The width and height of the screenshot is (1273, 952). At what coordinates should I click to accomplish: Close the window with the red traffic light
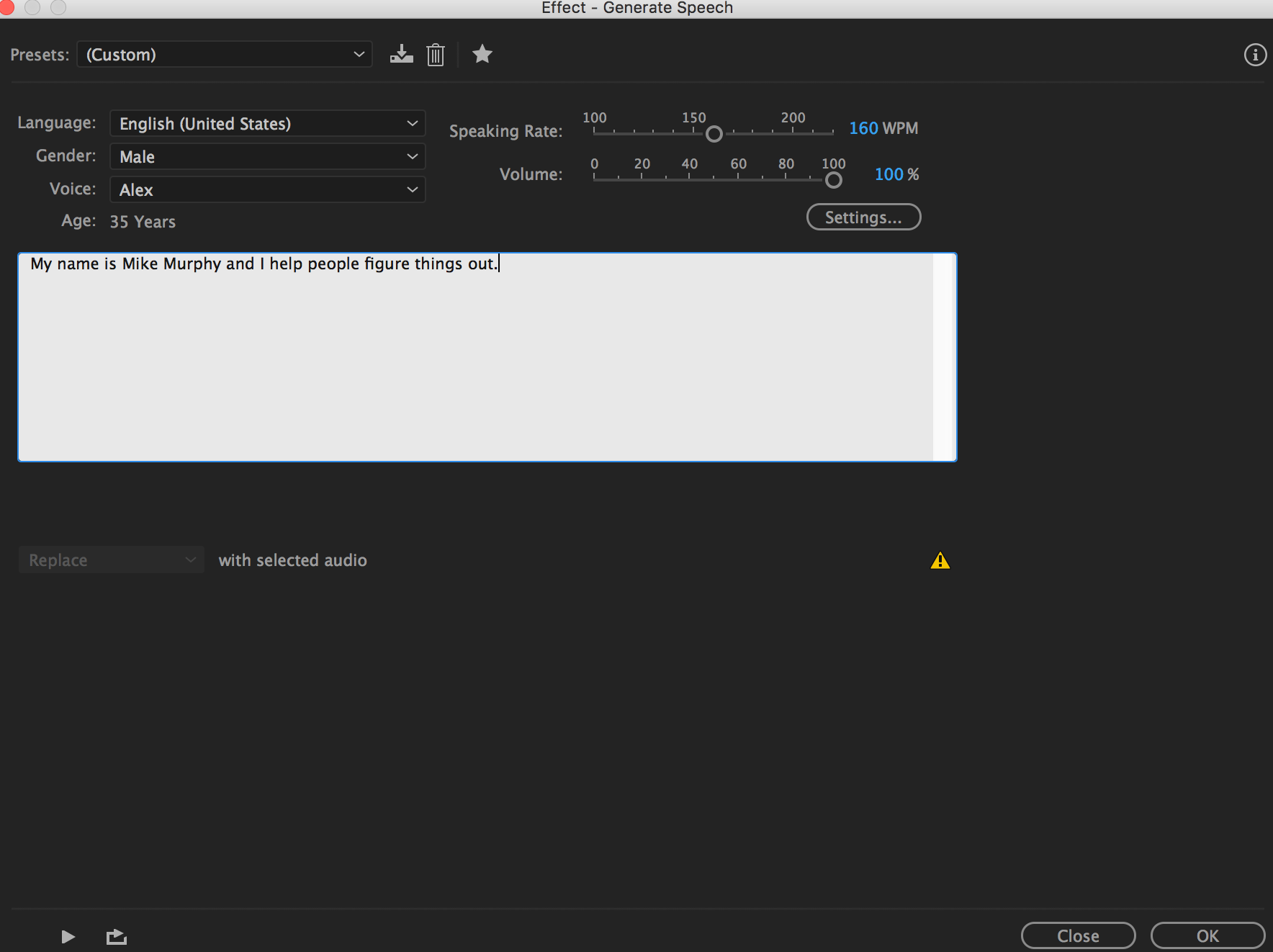8,8
